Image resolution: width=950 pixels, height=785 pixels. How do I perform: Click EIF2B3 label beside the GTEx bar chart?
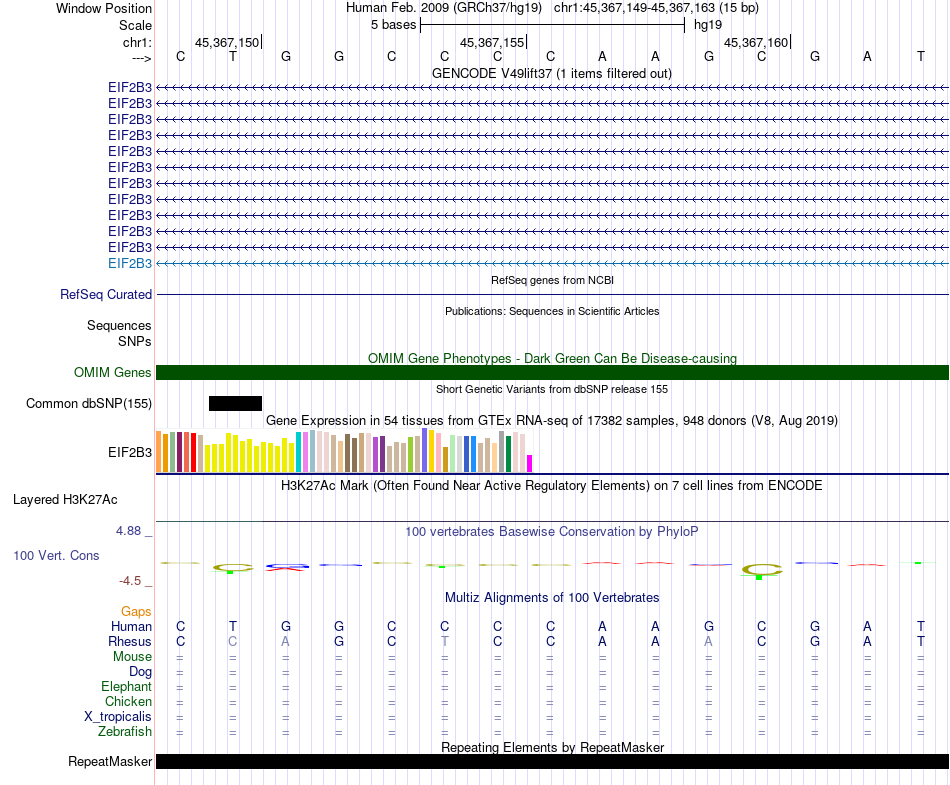tap(130, 452)
